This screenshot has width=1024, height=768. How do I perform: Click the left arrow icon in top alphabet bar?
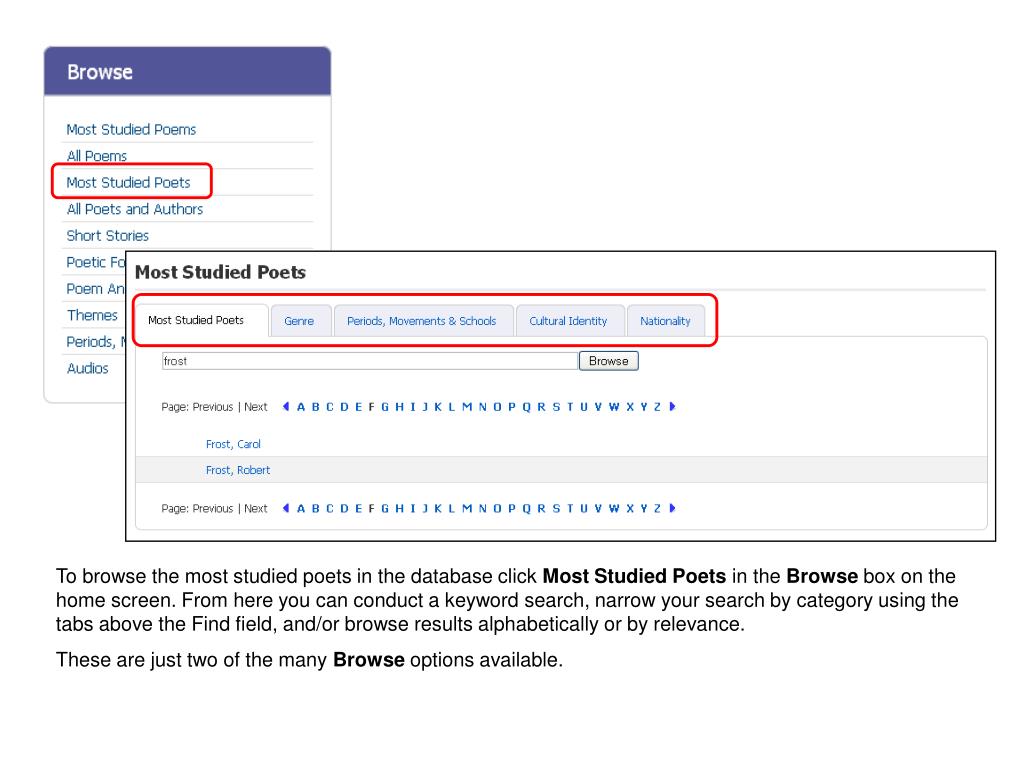pyautogui.click(x=286, y=406)
